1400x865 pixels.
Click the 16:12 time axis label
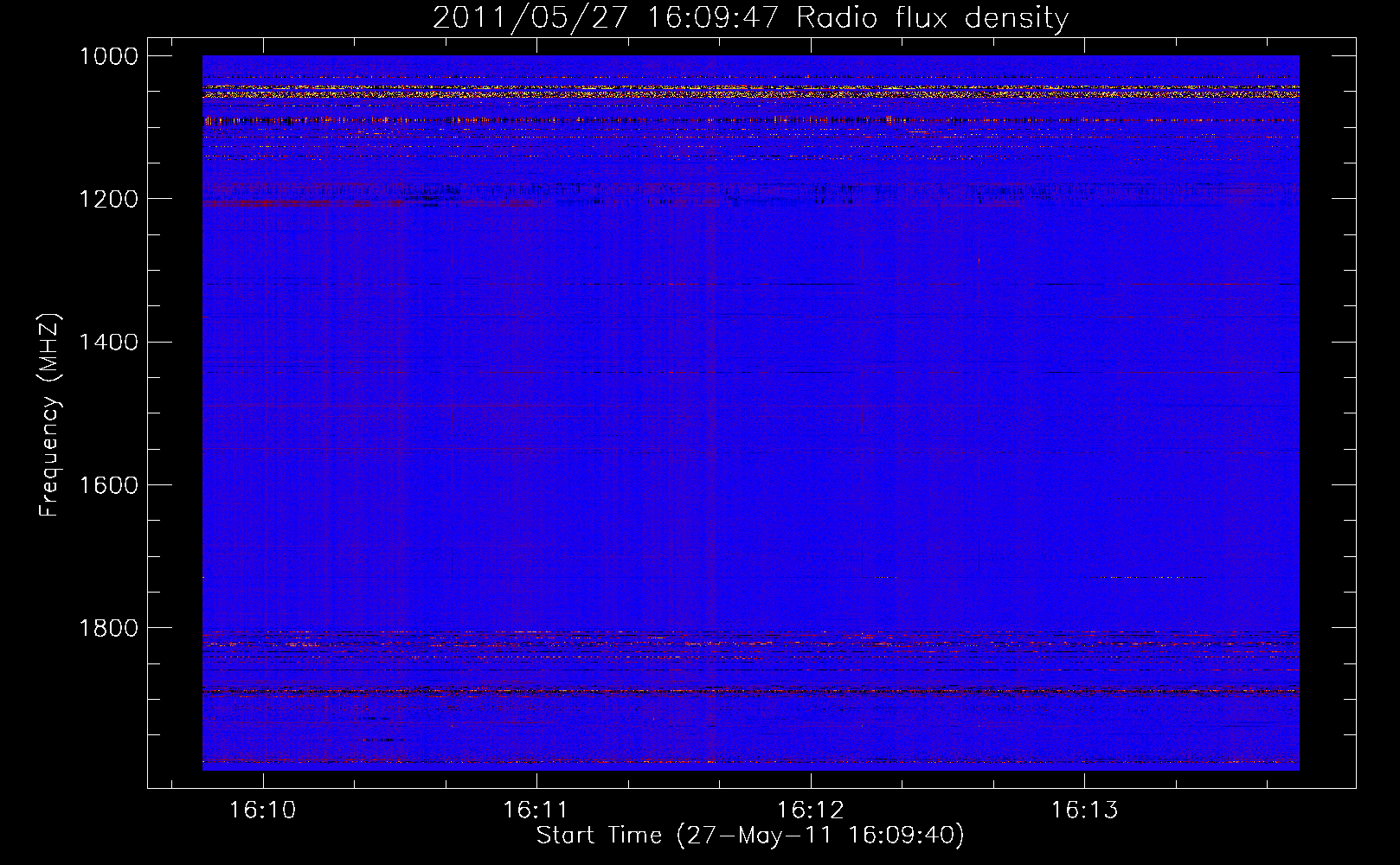810,811
